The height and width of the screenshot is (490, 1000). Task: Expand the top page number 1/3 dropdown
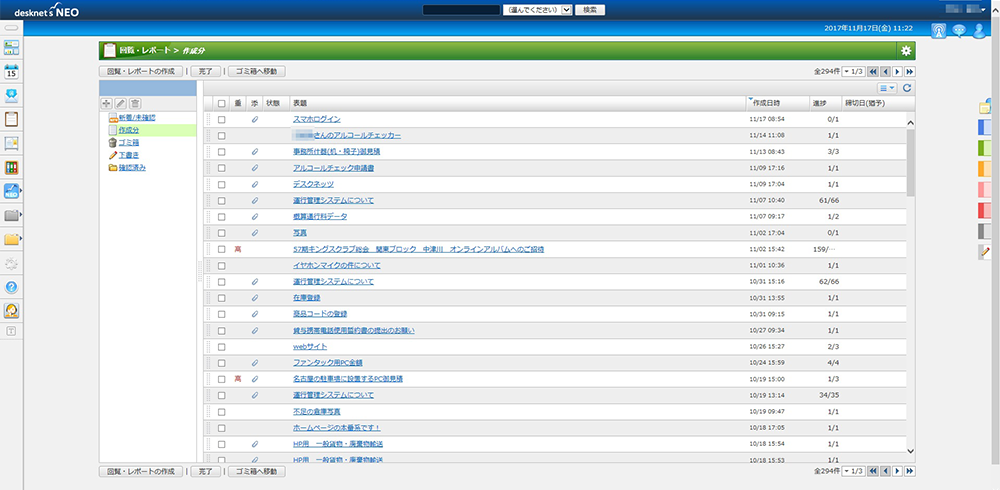(x=854, y=72)
